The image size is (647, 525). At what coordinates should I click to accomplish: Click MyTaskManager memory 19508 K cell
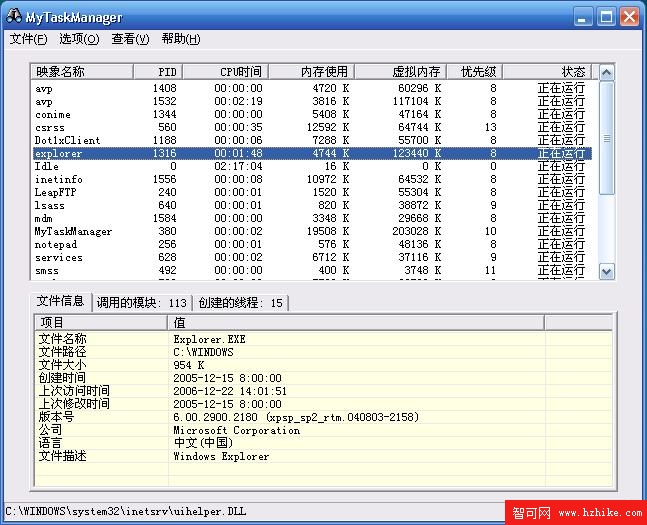pyautogui.click(x=328, y=231)
